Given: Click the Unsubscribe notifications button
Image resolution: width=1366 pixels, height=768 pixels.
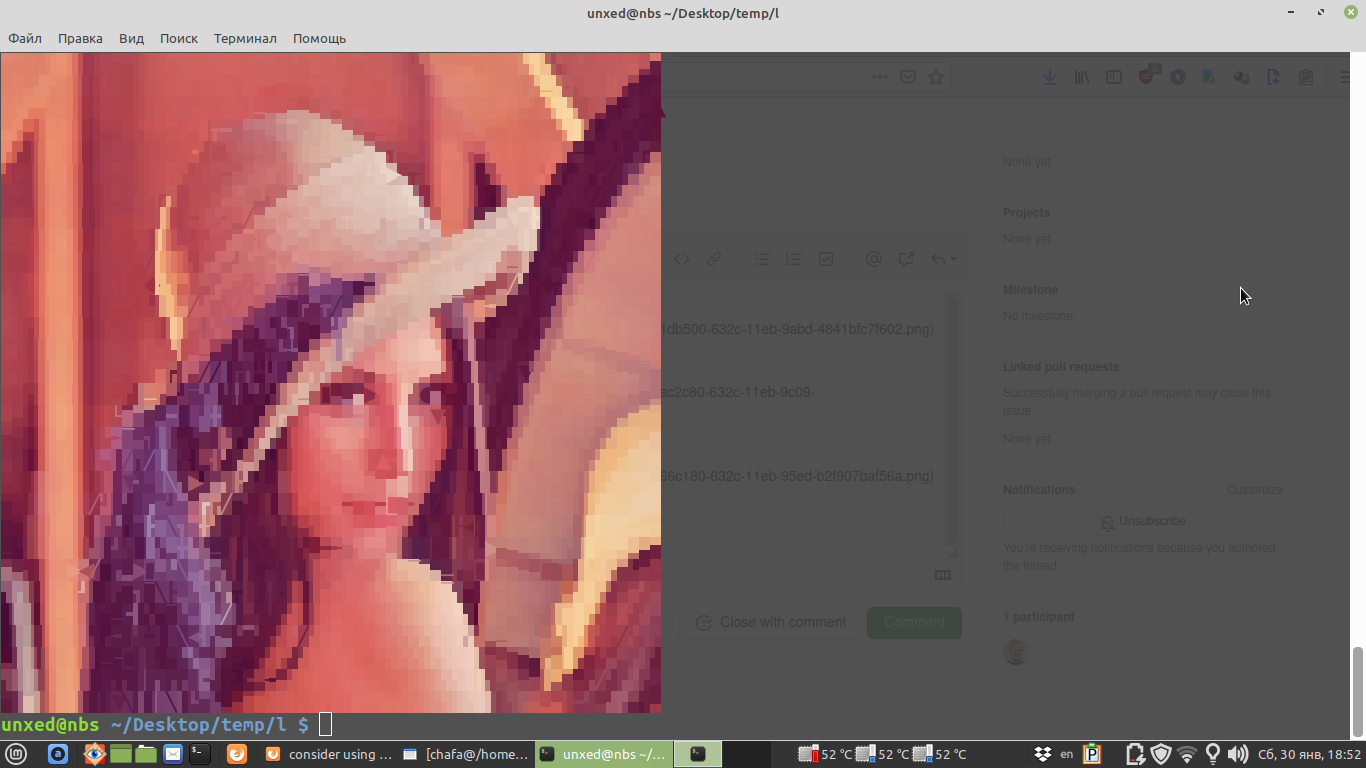Looking at the screenshot, I should point(1142,521).
